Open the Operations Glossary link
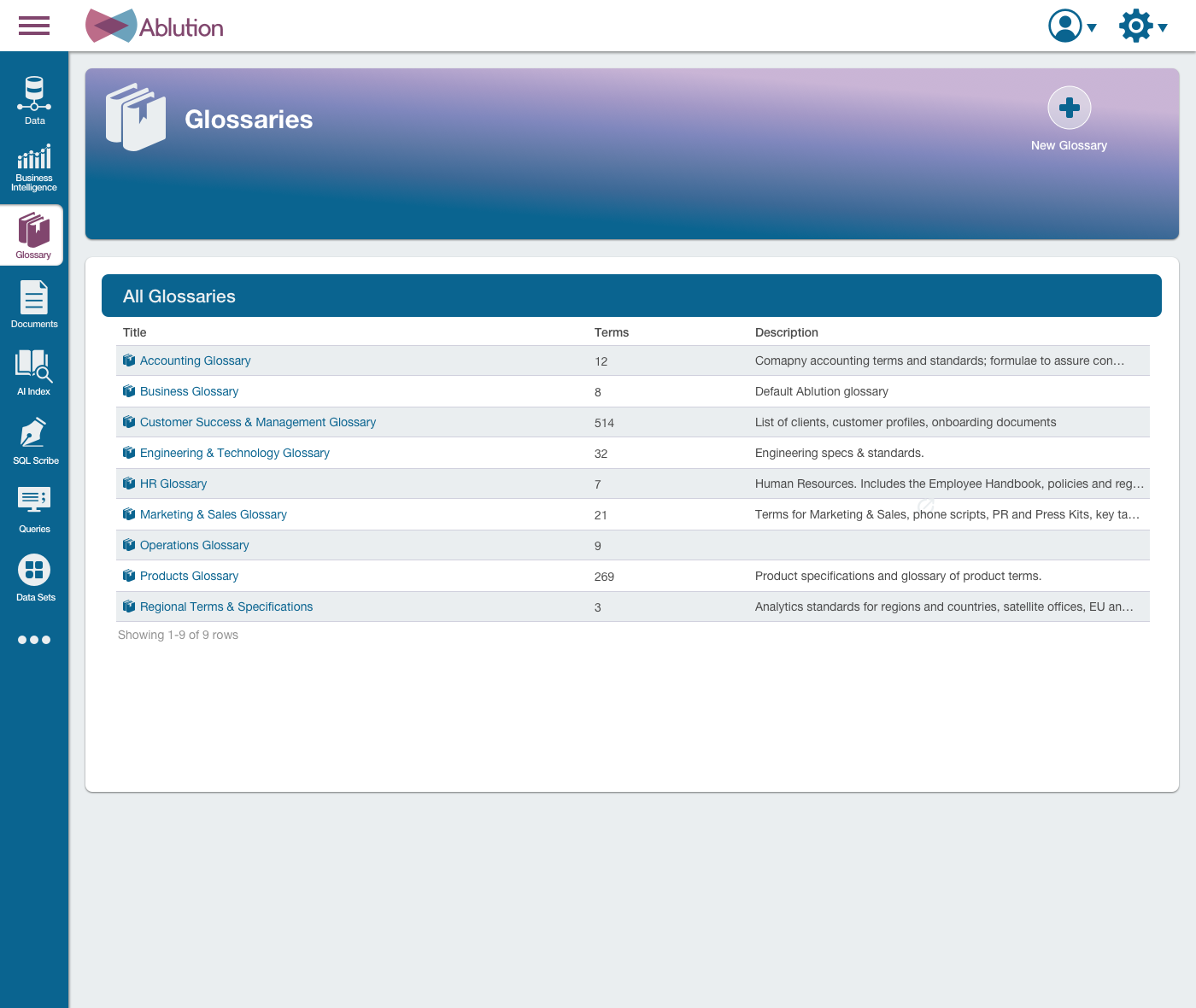1196x1008 pixels. (x=195, y=545)
